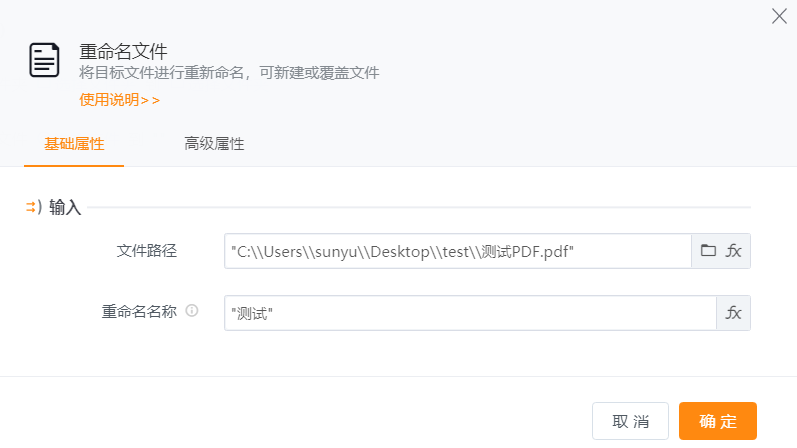797x448 pixels.
Task: Open the folder browser for 文件路径
Action: [708, 251]
